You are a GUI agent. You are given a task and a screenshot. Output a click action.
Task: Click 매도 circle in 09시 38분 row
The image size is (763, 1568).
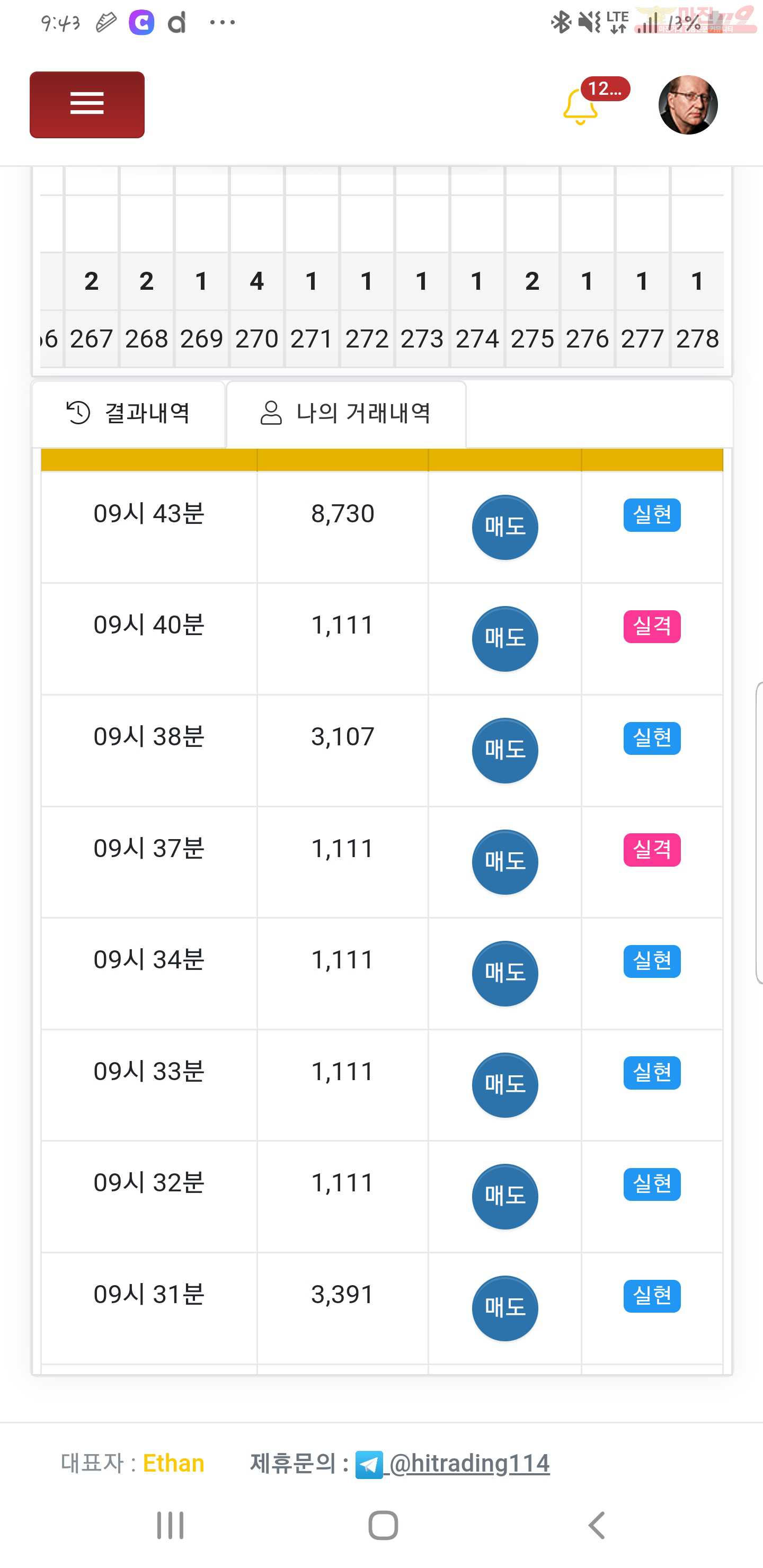pyautogui.click(x=505, y=750)
